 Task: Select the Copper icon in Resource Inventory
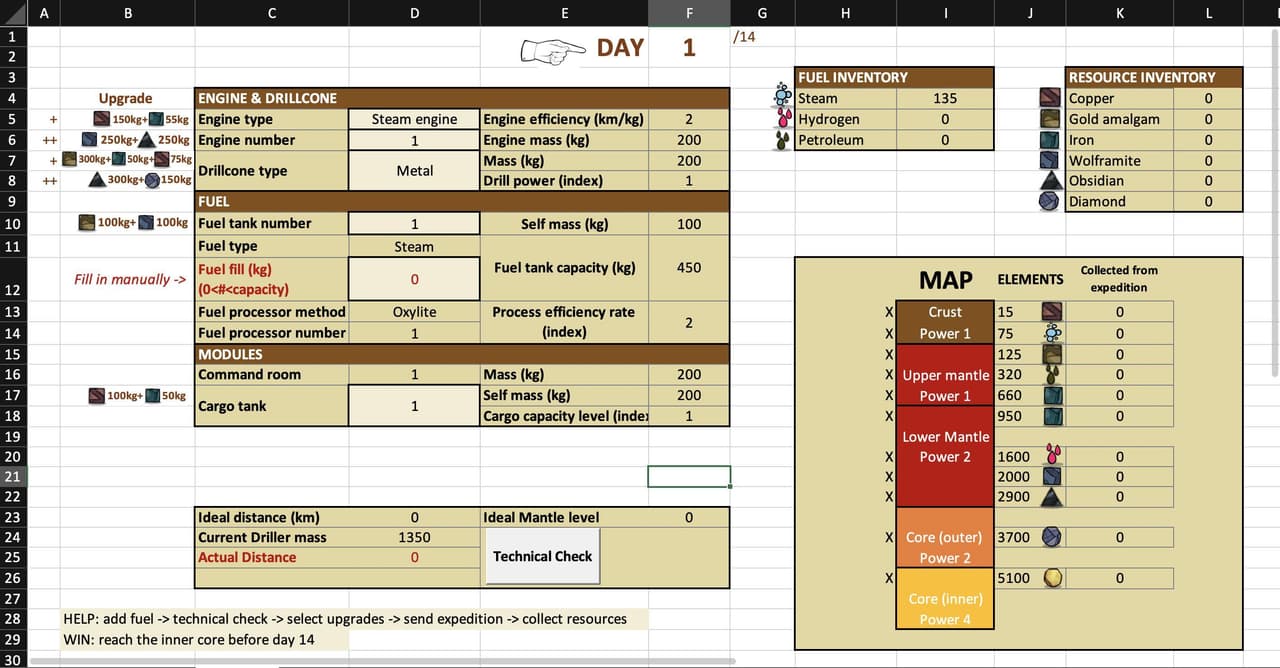1052,98
